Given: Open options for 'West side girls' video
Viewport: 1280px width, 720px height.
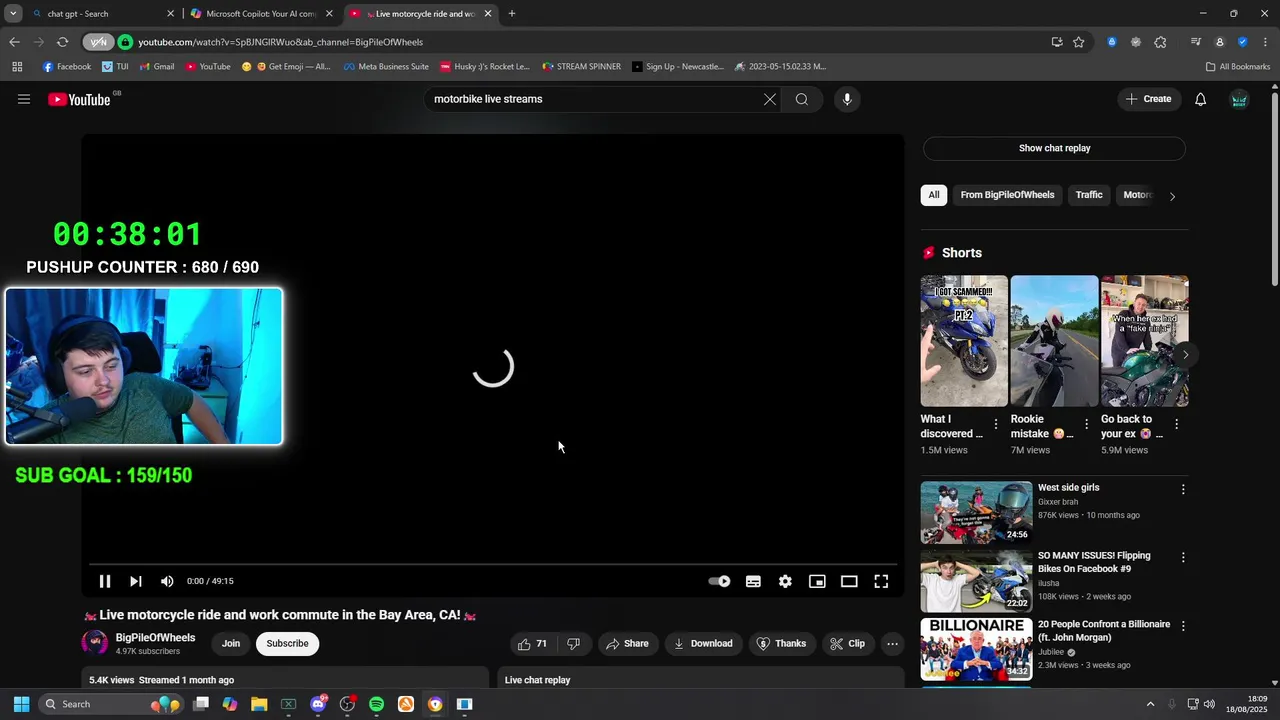Looking at the screenshot, I should 1183,490.
